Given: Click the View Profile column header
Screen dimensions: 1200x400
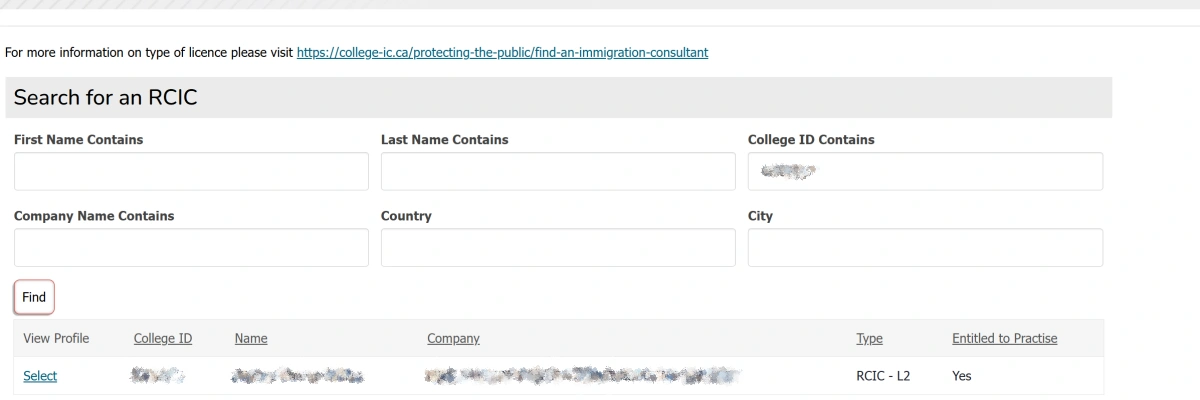Looking at the screenshot, I should (x=56, y=338).
